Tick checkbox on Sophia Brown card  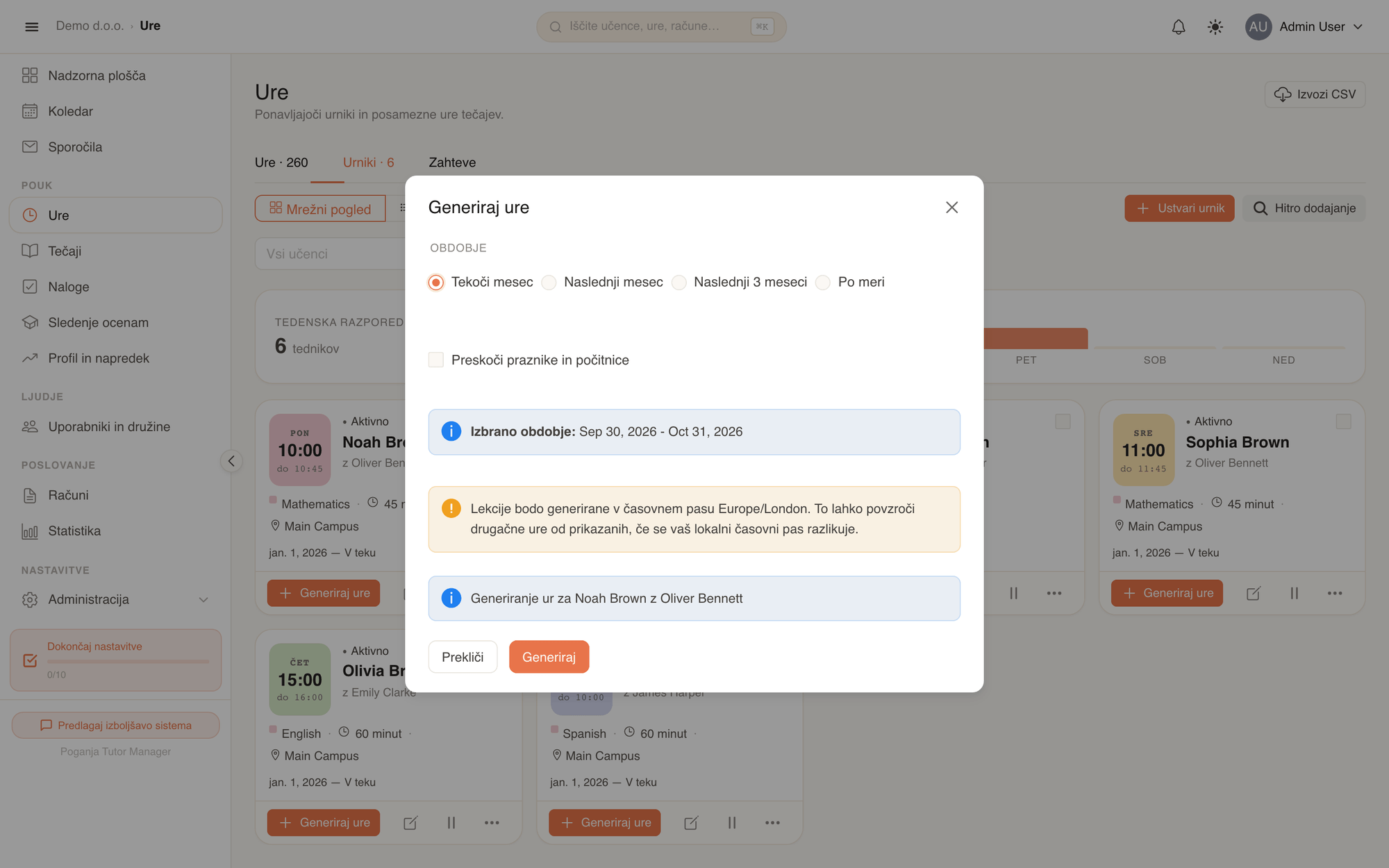click(1343, 422)
